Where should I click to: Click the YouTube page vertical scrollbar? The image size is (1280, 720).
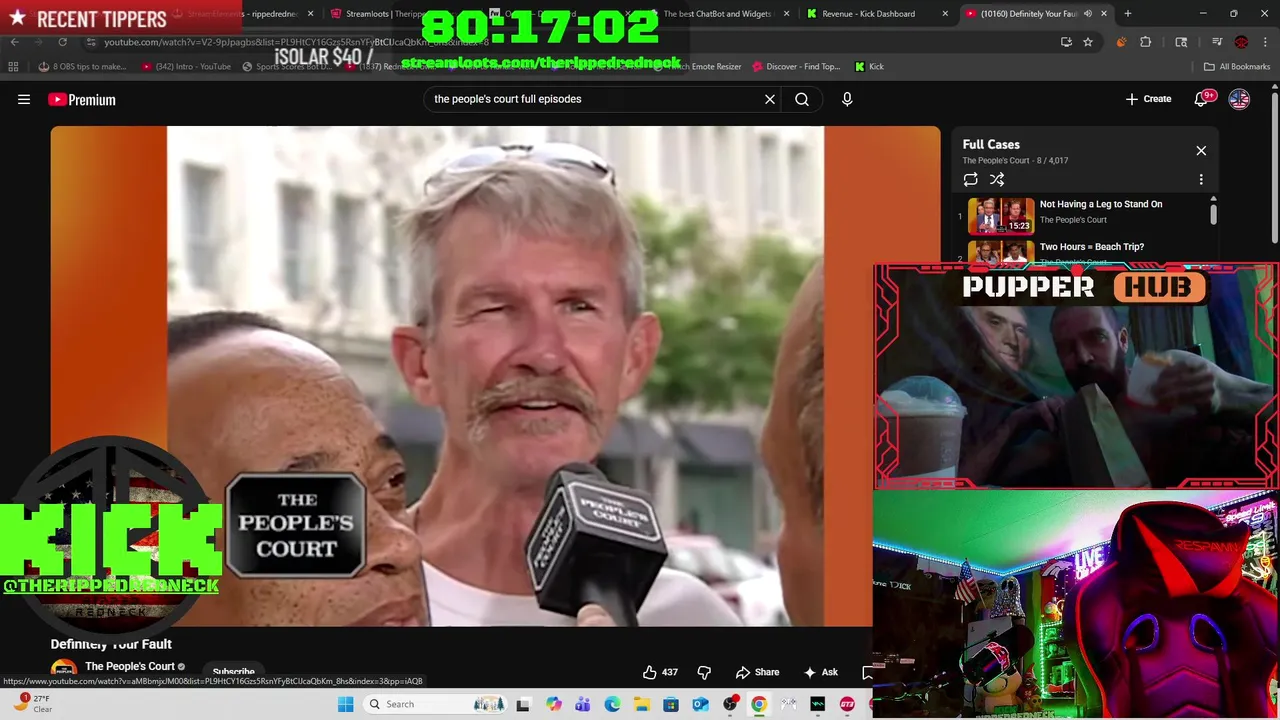1274,166
